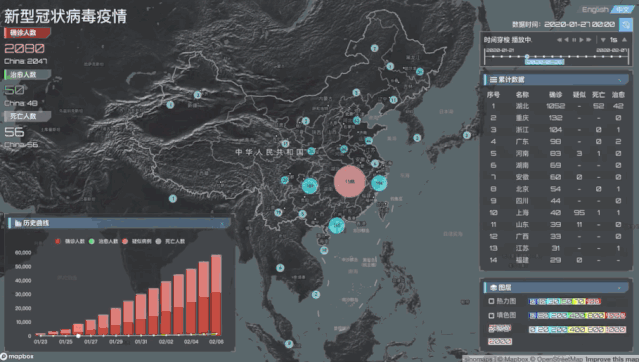
Task: Click the cluster marker over southern Vietnam
Action: tap(316, 294)
